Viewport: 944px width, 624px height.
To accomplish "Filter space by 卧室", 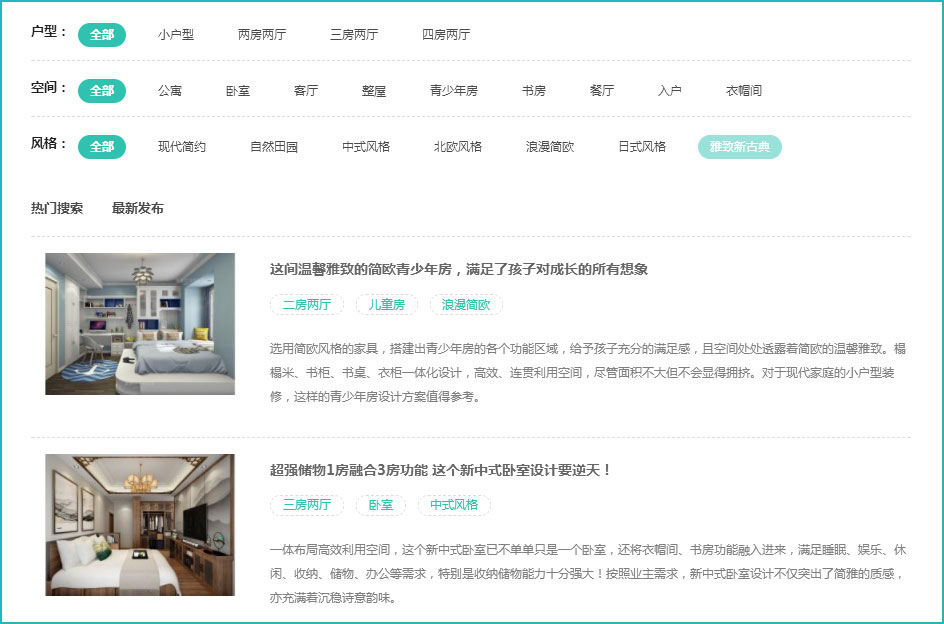I will (237, 90).
